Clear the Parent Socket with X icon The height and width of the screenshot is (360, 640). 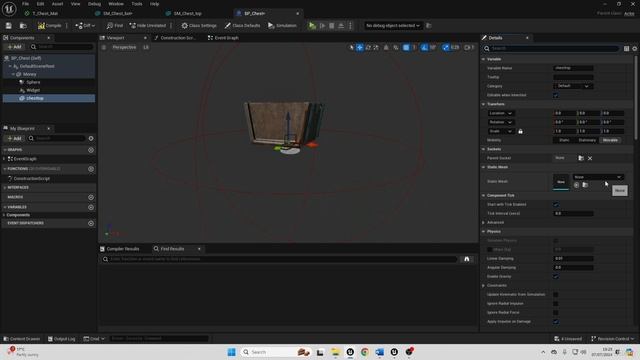[x=590, y=158]
